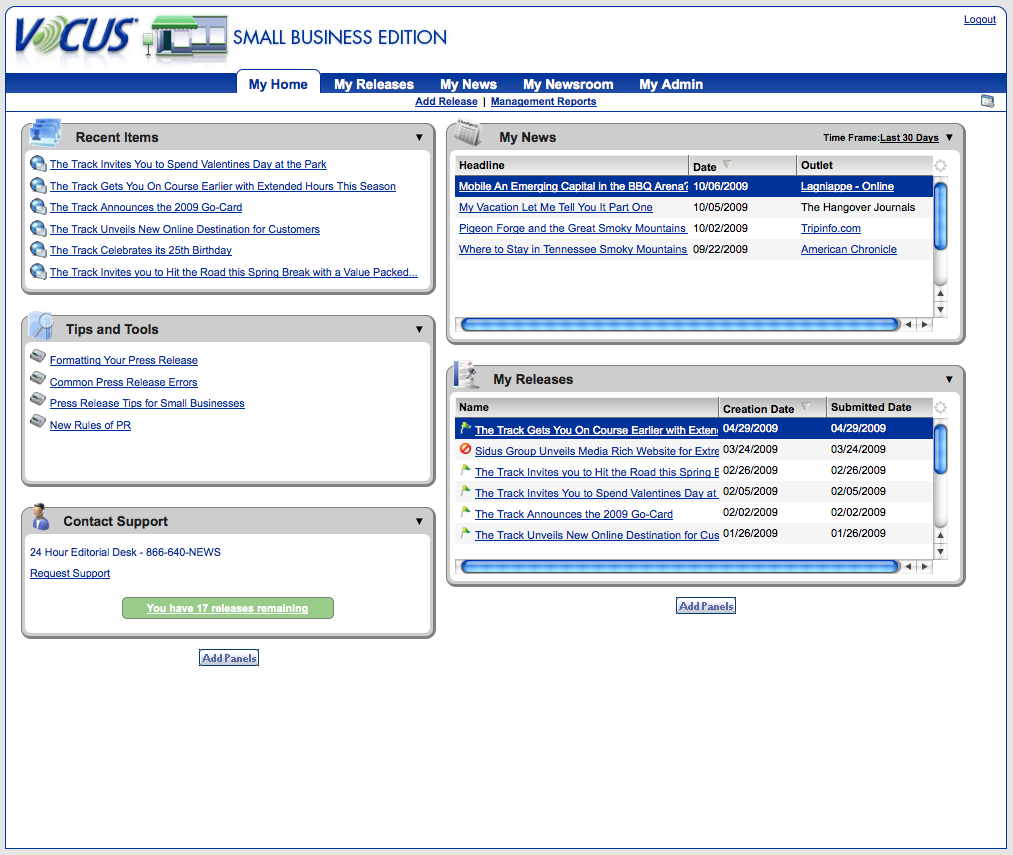Viewport: 1013px width, 855px height.
Task: Sort My Releases by Creation Date column
Action: pyautogui.click(x=772, y=408)
